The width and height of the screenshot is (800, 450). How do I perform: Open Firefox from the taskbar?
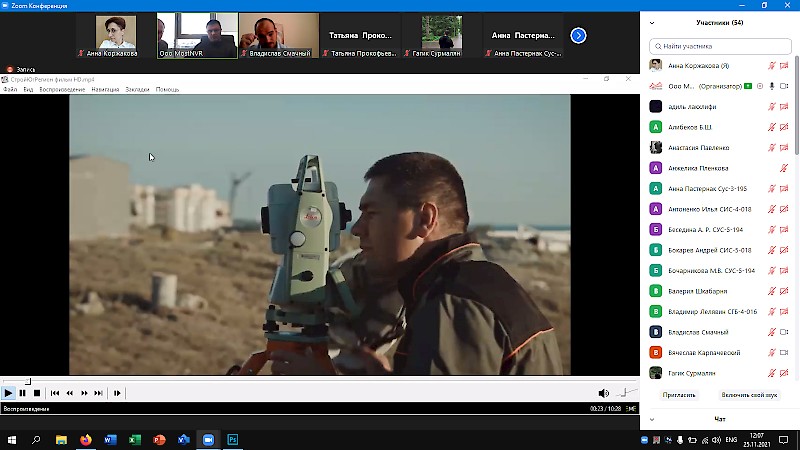[x=85, y=439]
